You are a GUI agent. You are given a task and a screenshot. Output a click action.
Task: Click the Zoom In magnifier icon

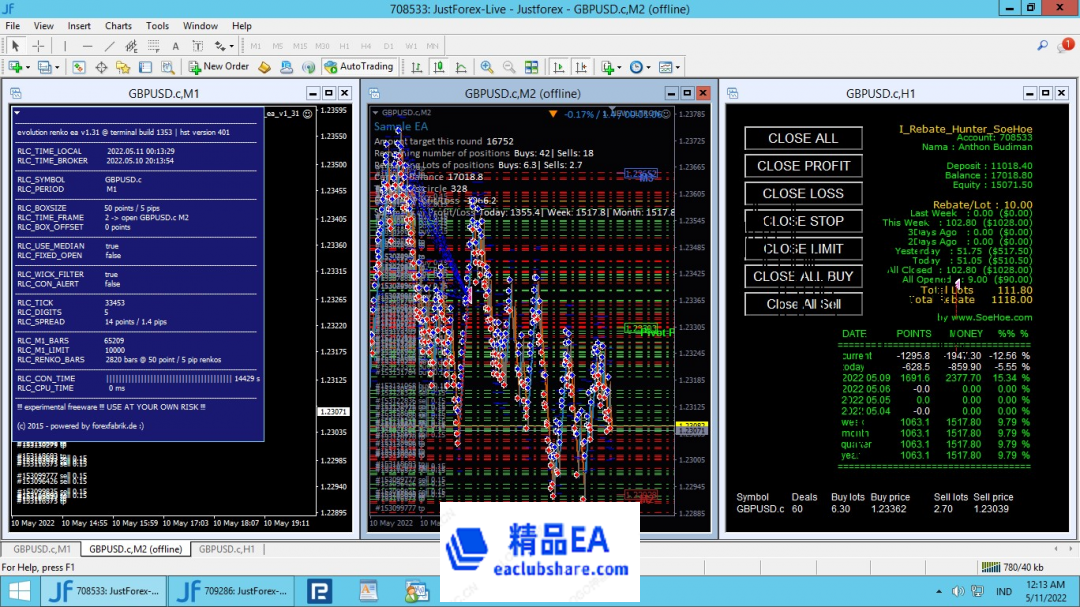[487, 67]
